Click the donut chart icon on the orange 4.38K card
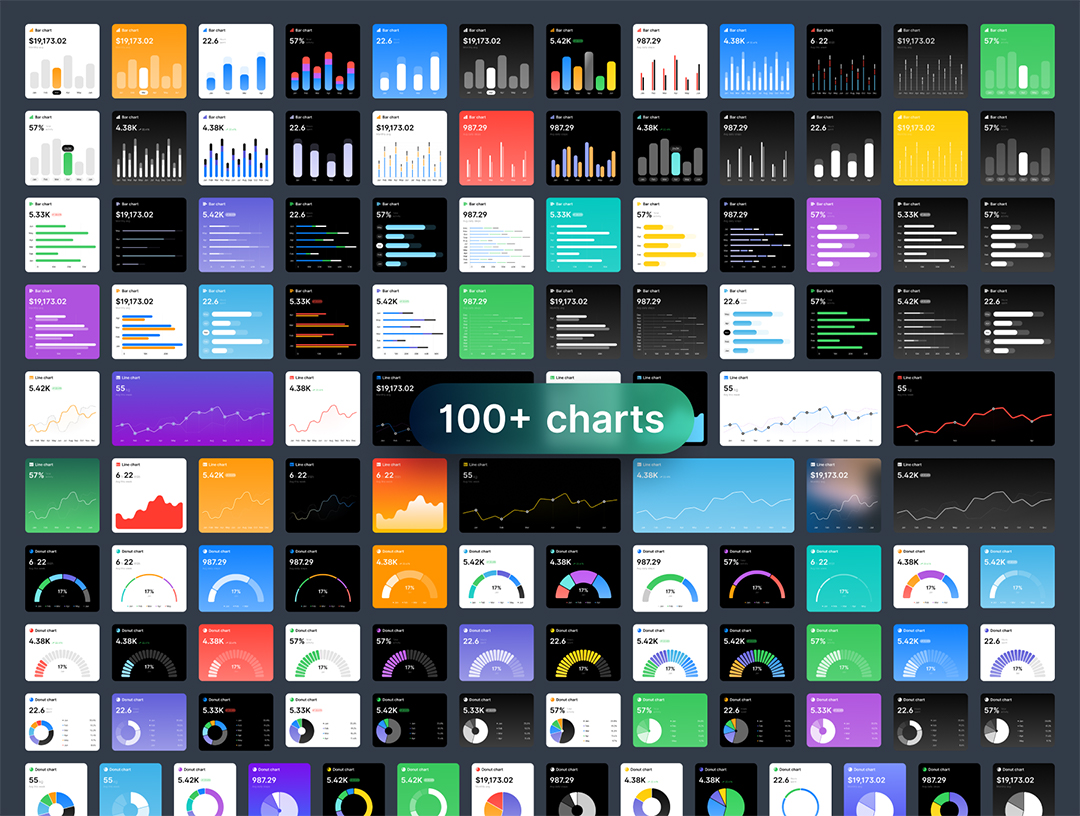Screen dimensions: 1080x816 pyautogui.click(x=378, y=551)
